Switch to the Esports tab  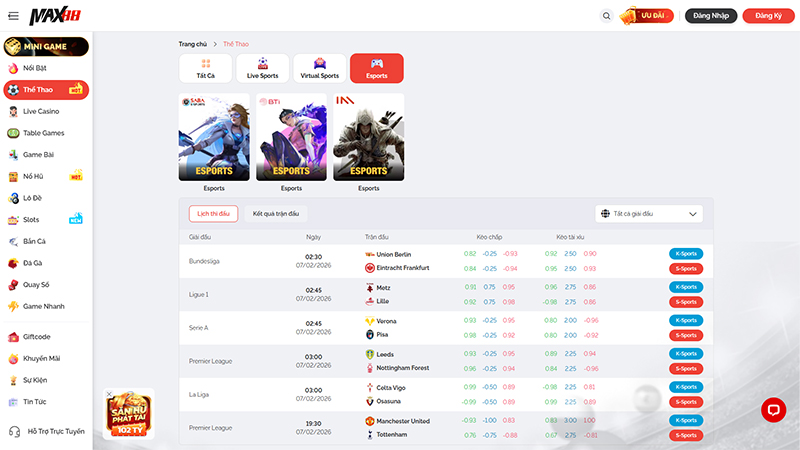click(x=377, y=68)
